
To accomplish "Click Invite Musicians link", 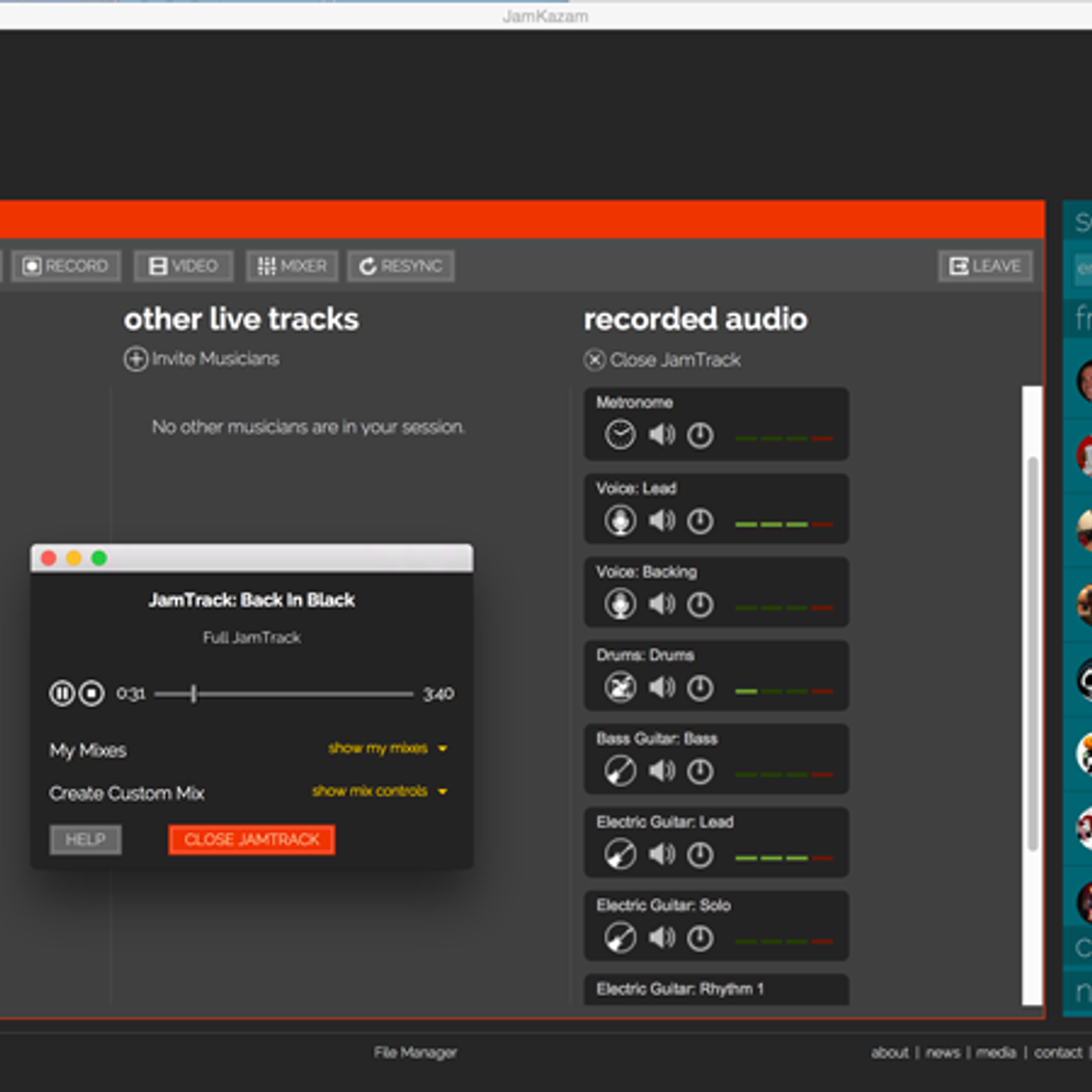I will tap(202, 359).
